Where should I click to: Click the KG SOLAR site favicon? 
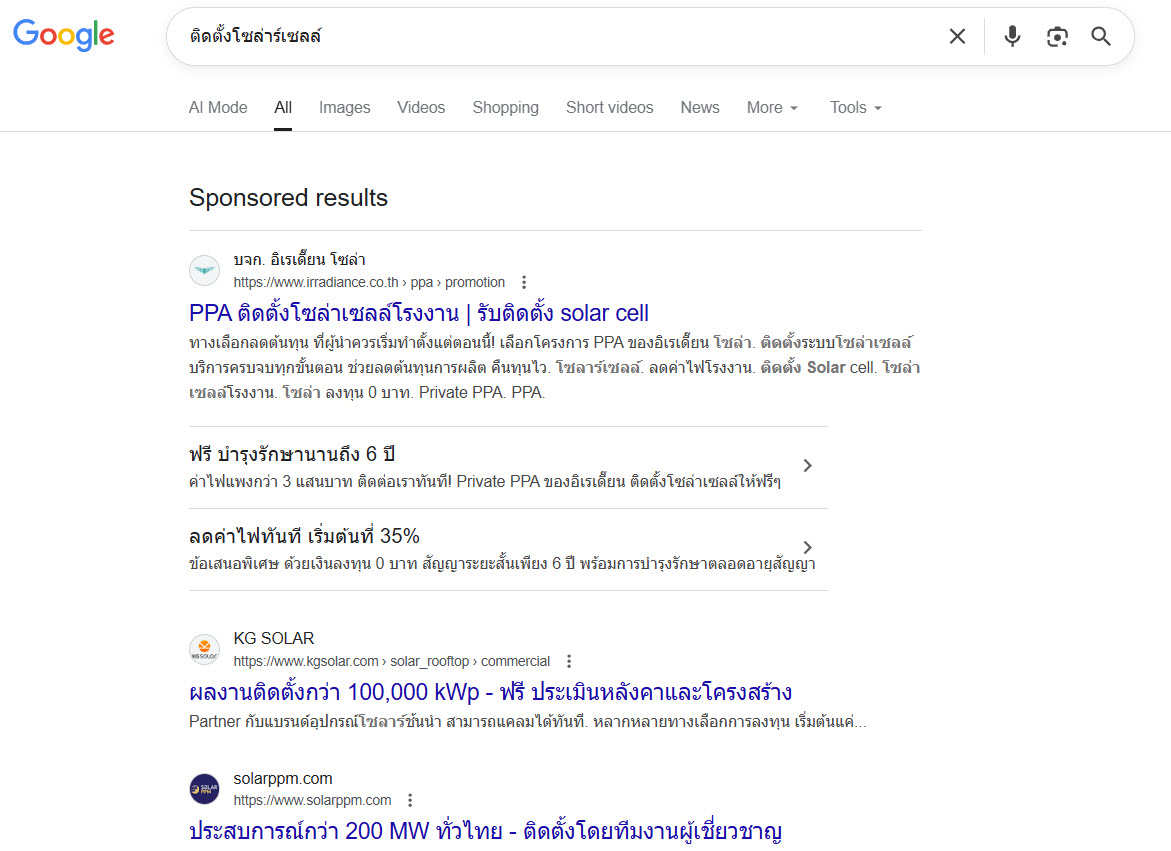click(x=204, y=649)
